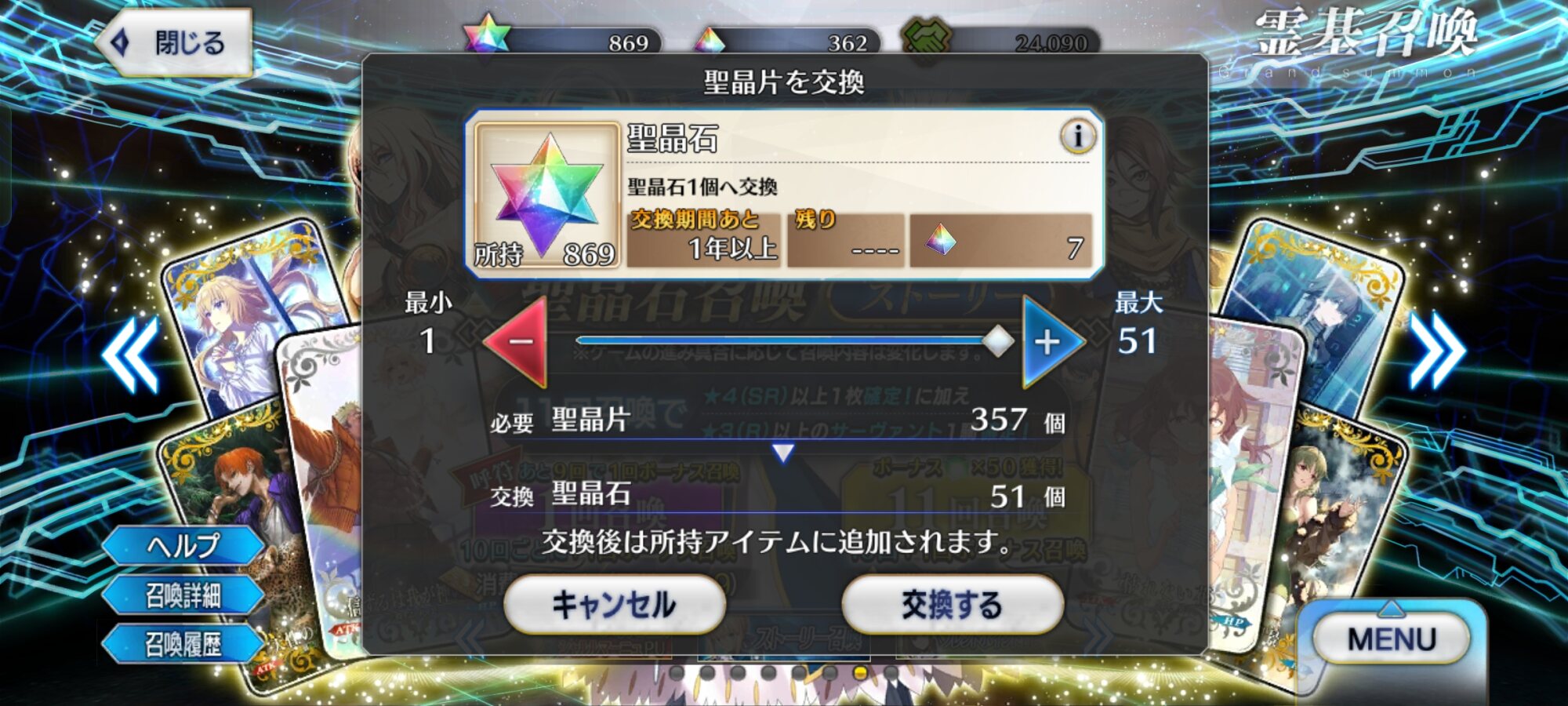Viewport: 1568px width, 706px height.
Task: Confirm with the 交換する button
Action: (x=952, y=605)
